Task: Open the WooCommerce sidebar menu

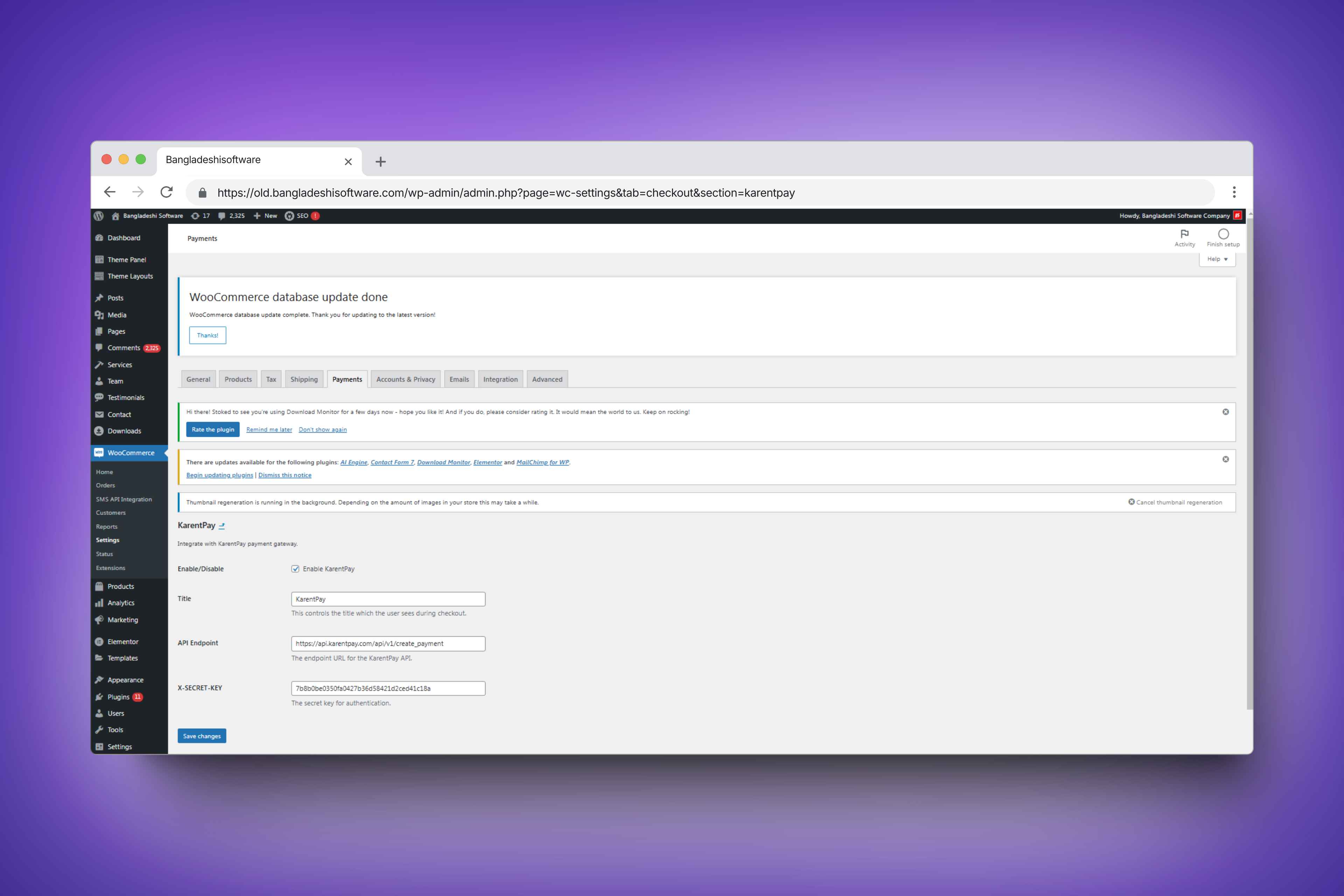Action: click(129, 453)
